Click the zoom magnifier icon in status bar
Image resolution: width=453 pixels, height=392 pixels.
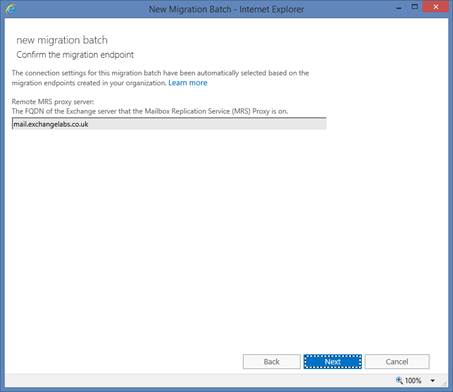click(x=399, y=380)
